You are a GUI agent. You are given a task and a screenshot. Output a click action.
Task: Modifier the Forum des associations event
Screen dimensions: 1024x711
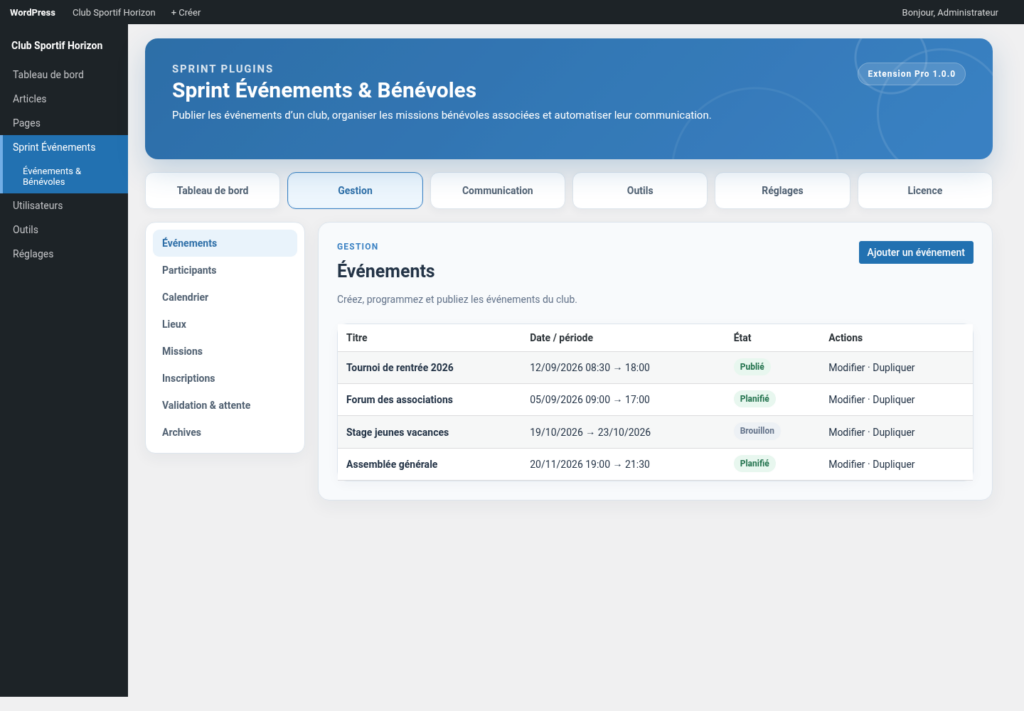[846, 400]
